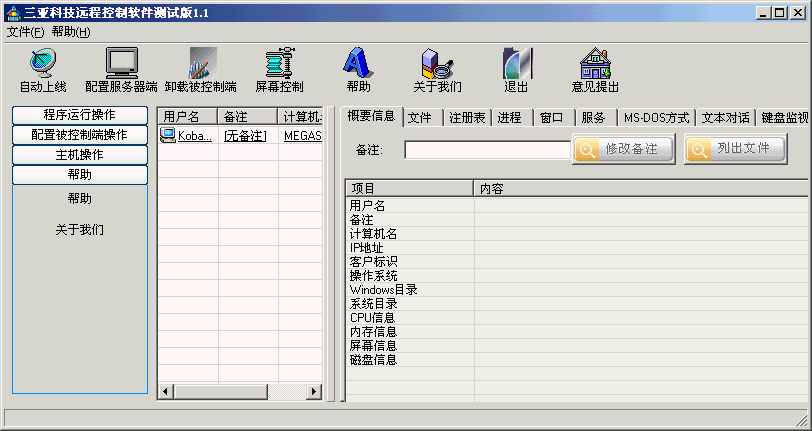The image size is (812, 431).
Task: Expand the 配置被控制端操作 sidebar section
Action: pos(80,135)
